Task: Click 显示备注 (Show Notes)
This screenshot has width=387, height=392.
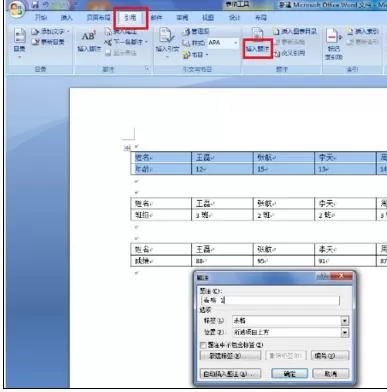Action: (121, 52)
